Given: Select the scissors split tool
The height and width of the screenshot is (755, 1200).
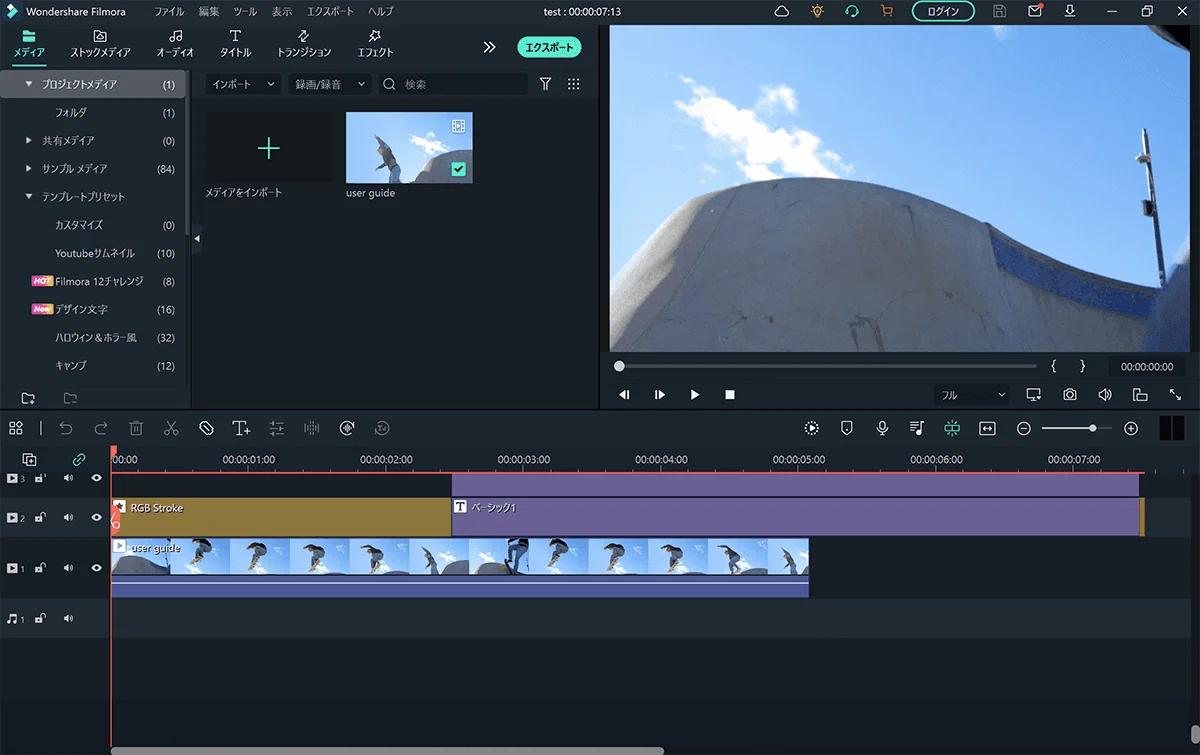Looking at the screenshot, I should [x=171, y=428].
